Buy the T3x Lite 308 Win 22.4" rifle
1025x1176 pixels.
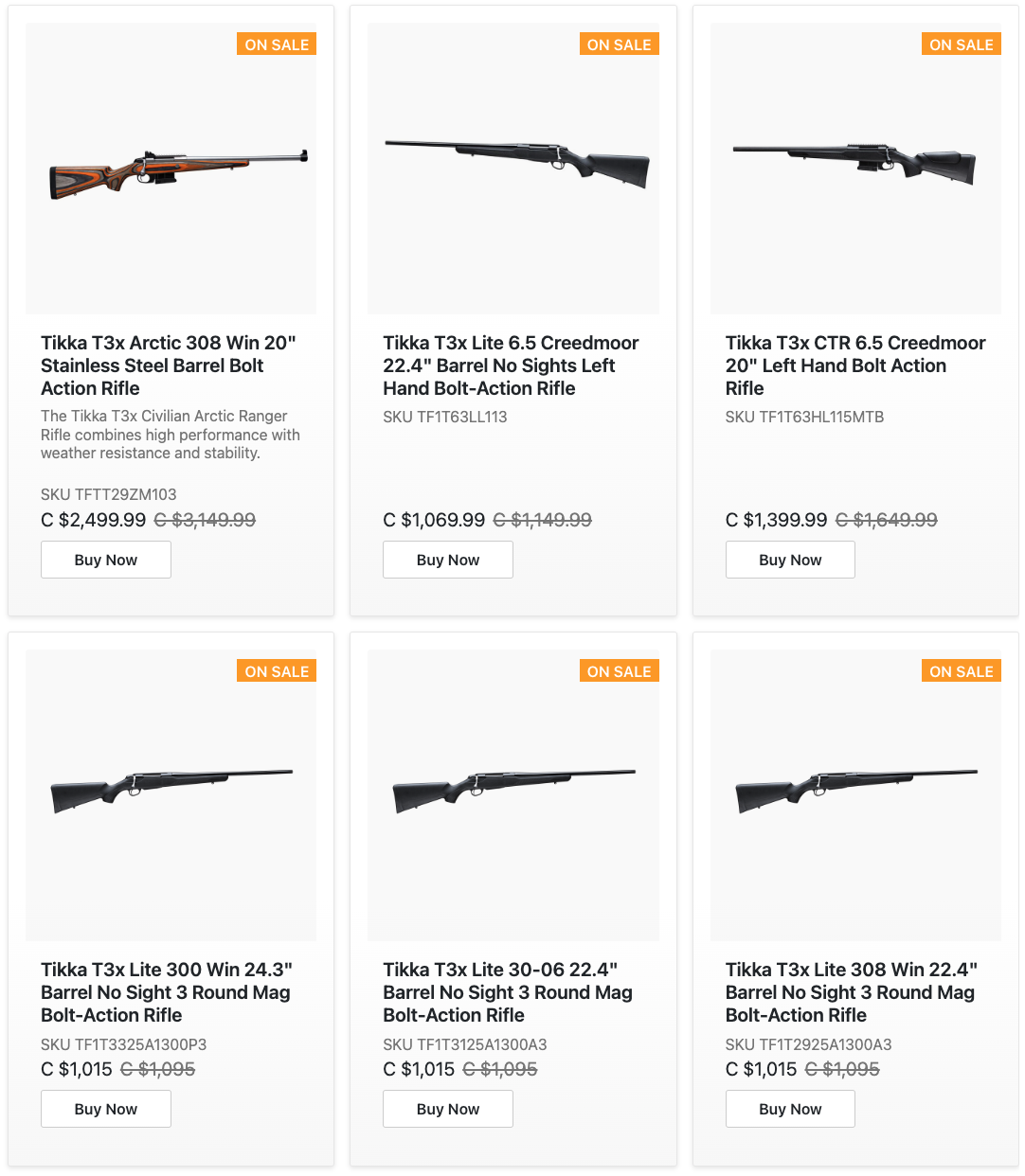790,1109
